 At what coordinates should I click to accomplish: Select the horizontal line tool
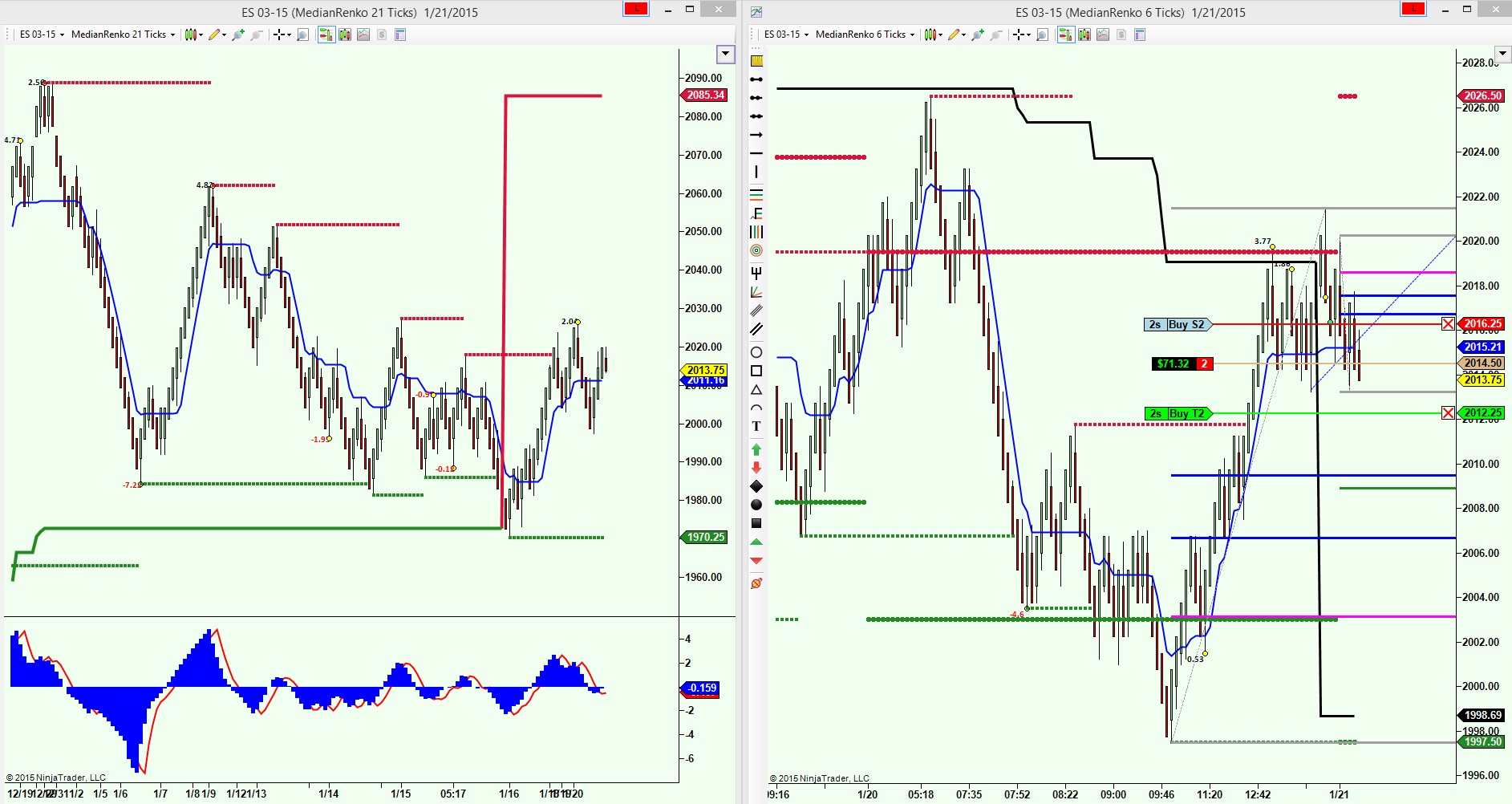[x=756, y=153]
